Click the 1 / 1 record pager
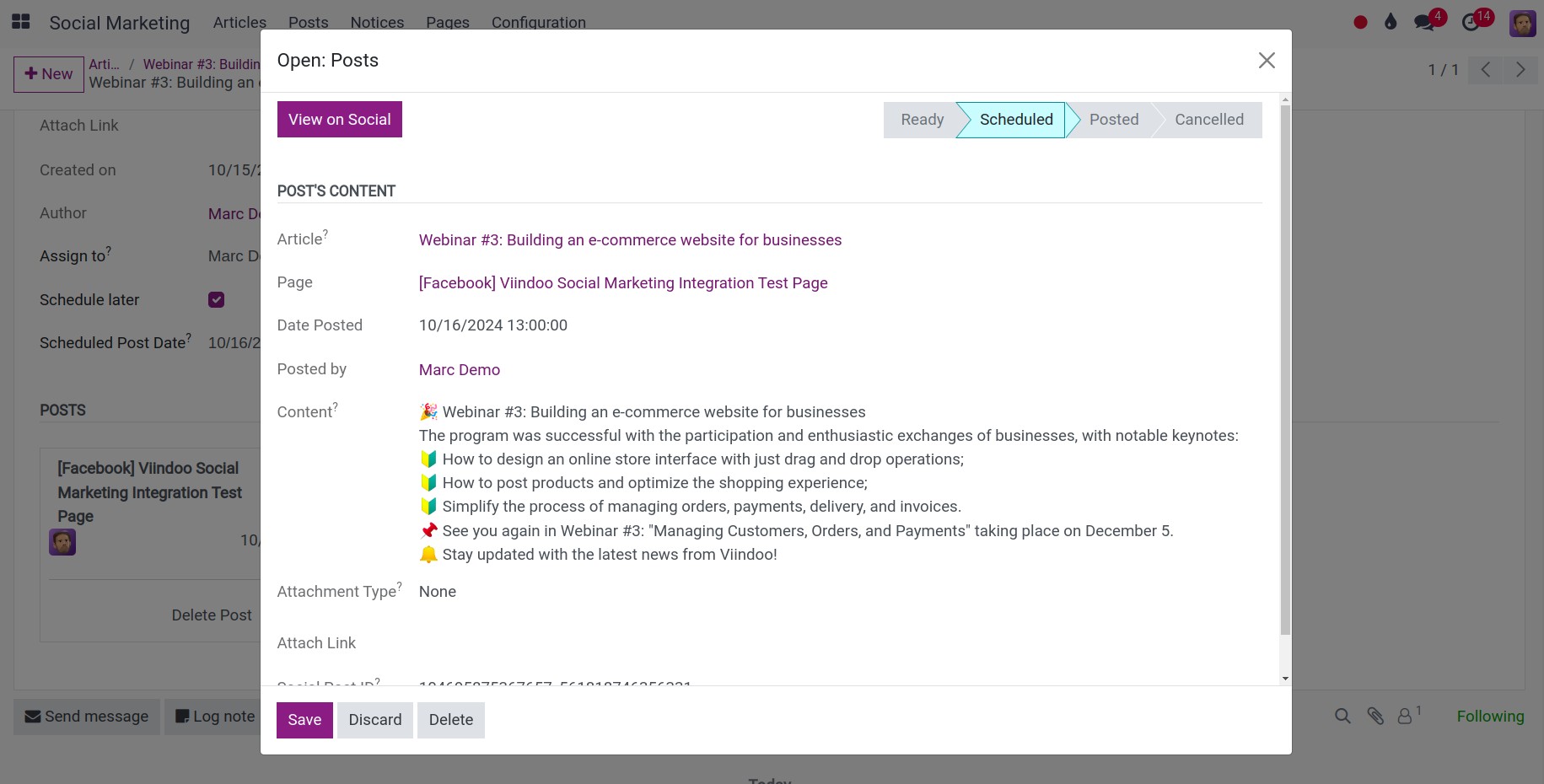The image size is (1544, 784). 1443,70
